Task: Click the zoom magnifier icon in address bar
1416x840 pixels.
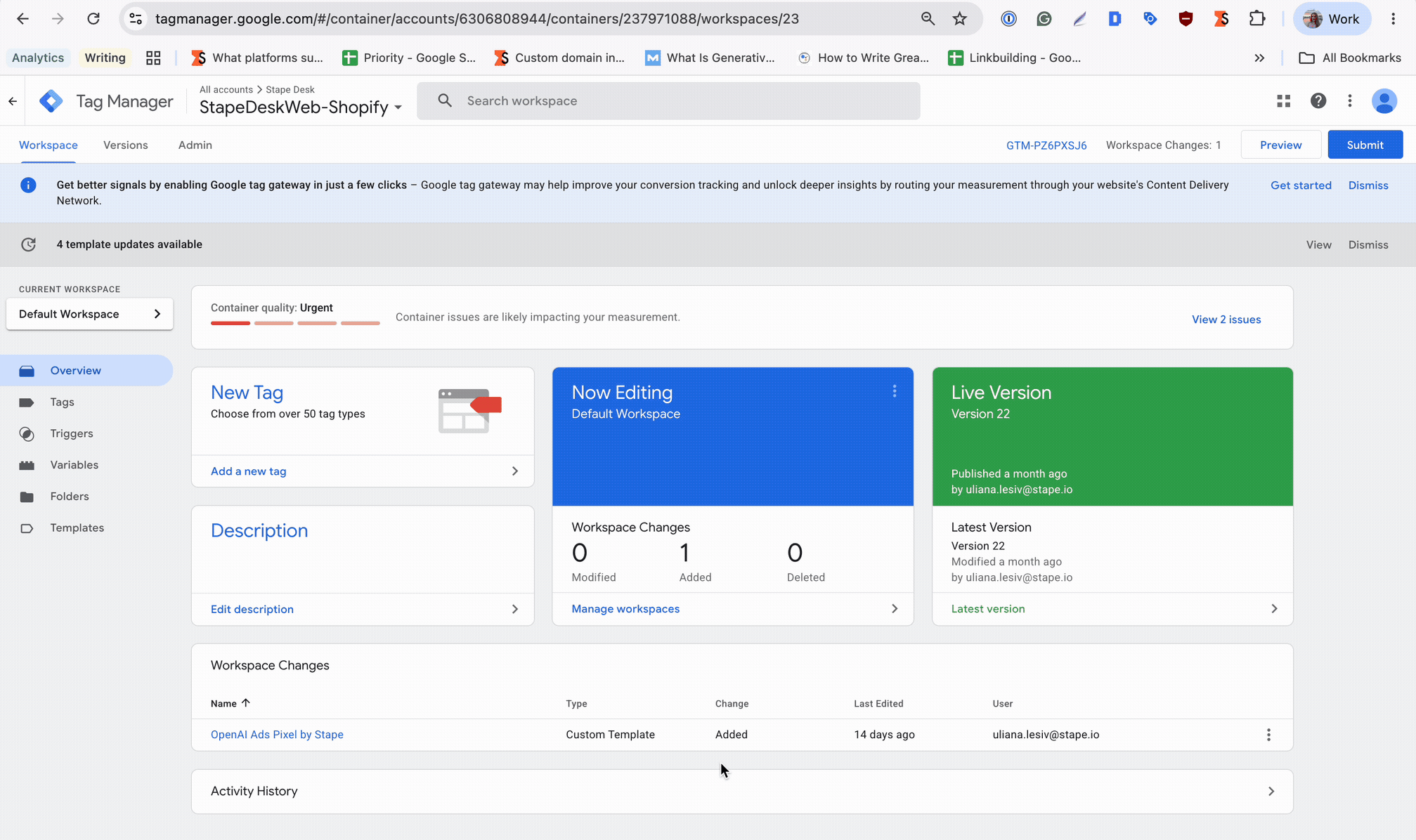Action: tap(928, 19)
